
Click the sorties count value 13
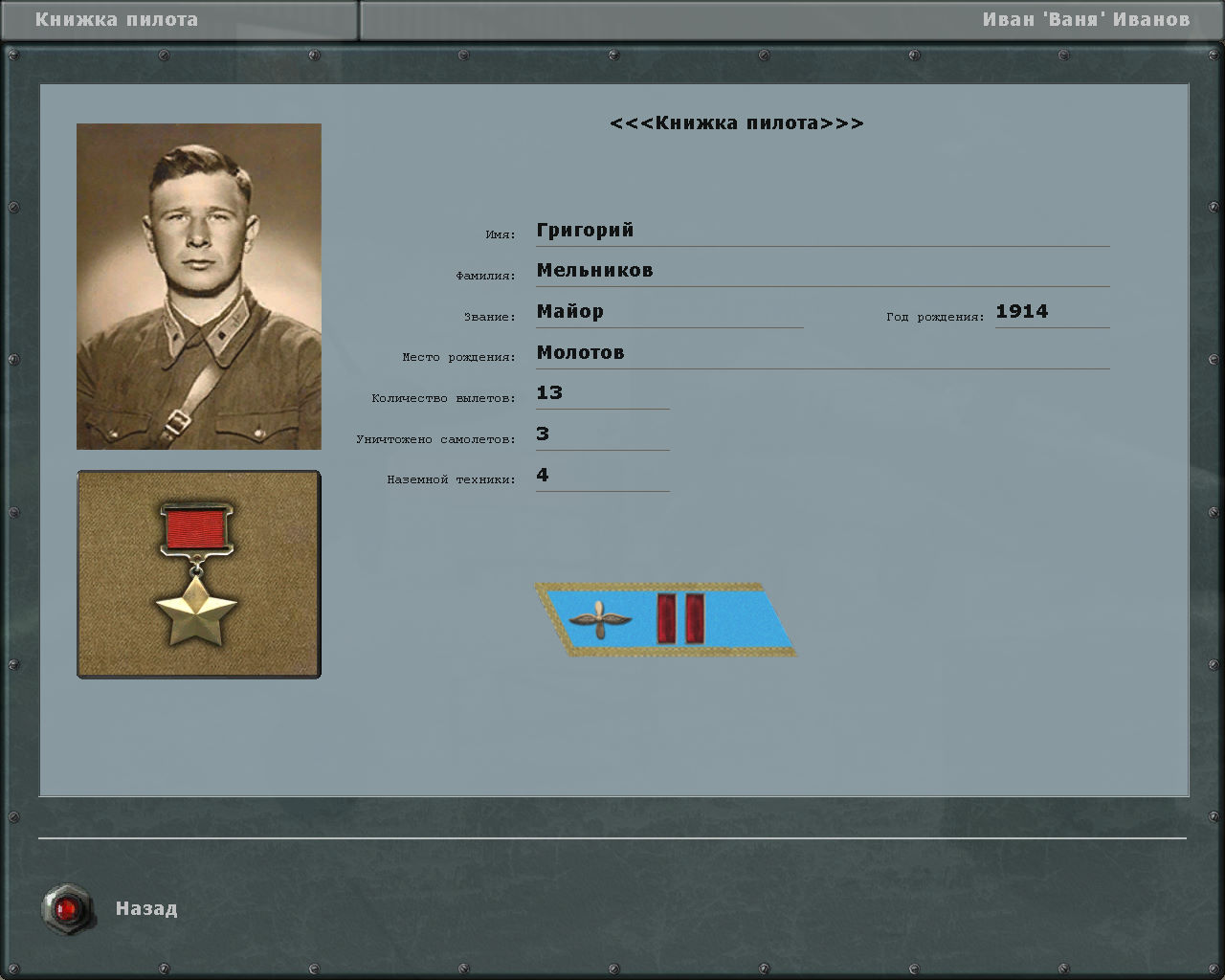tap(549, 393)
